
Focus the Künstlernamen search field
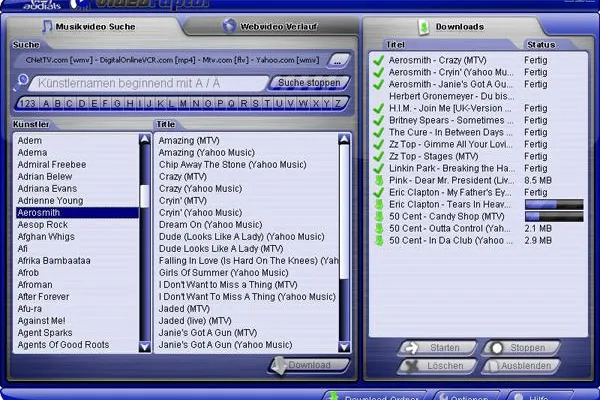148,83
